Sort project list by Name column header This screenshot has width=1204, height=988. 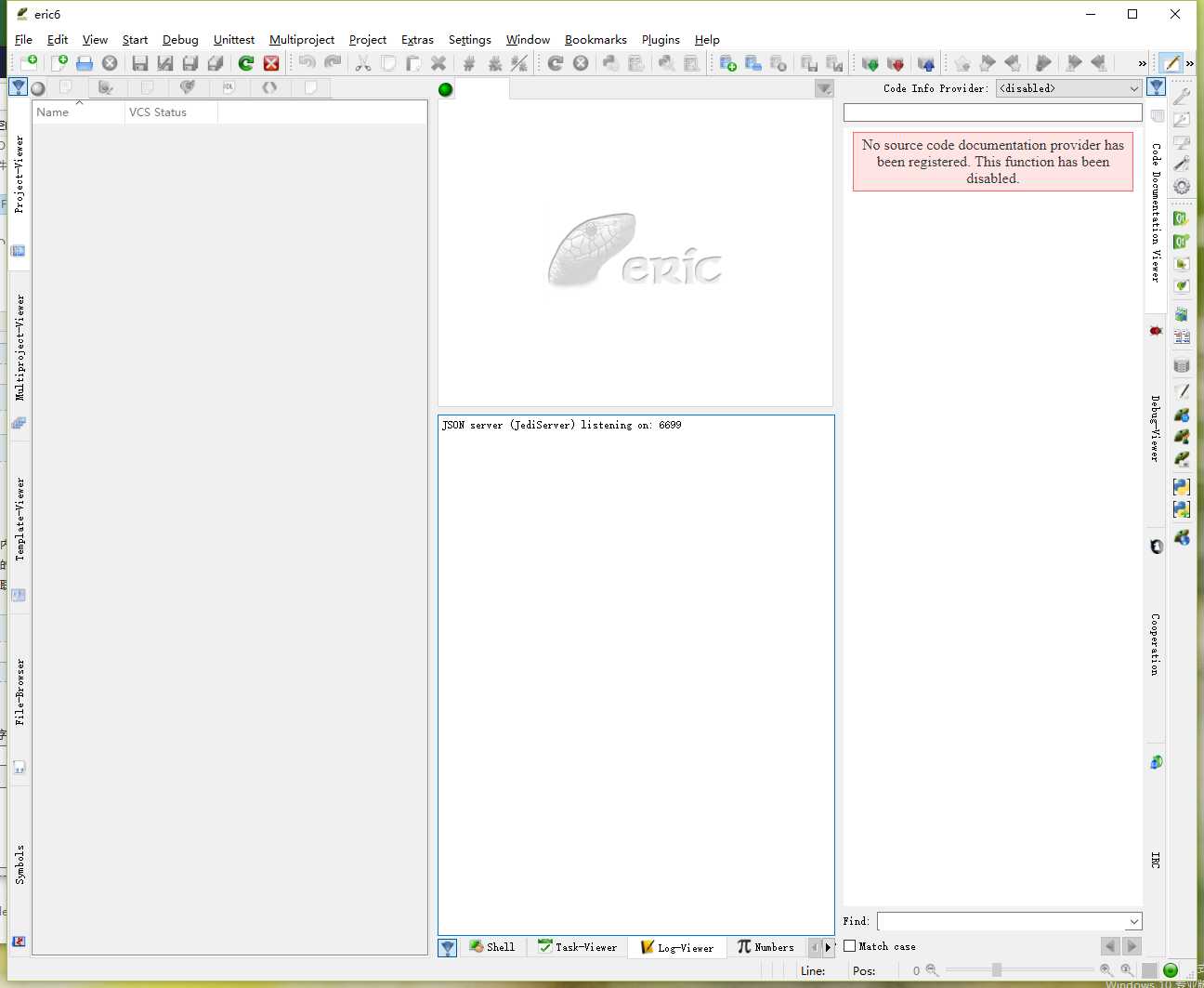point(78,112)
